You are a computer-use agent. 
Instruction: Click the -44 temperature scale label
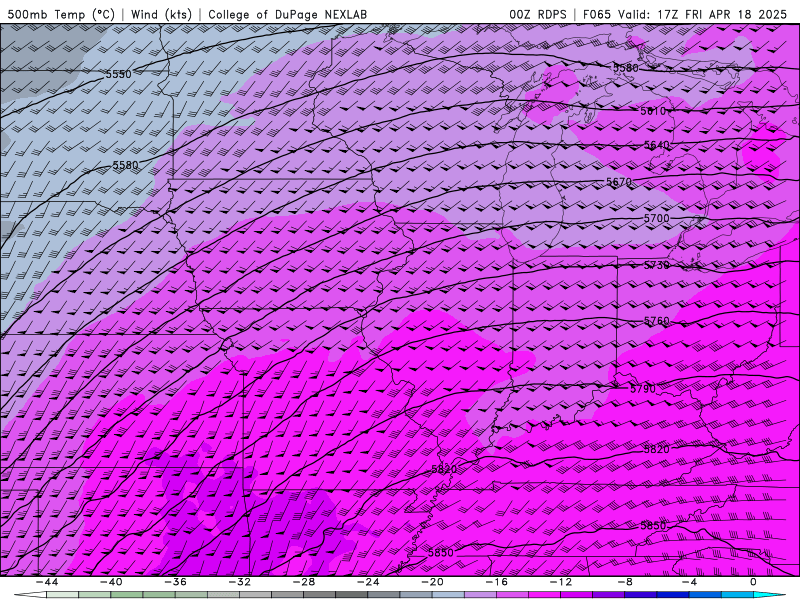(47, 583)
